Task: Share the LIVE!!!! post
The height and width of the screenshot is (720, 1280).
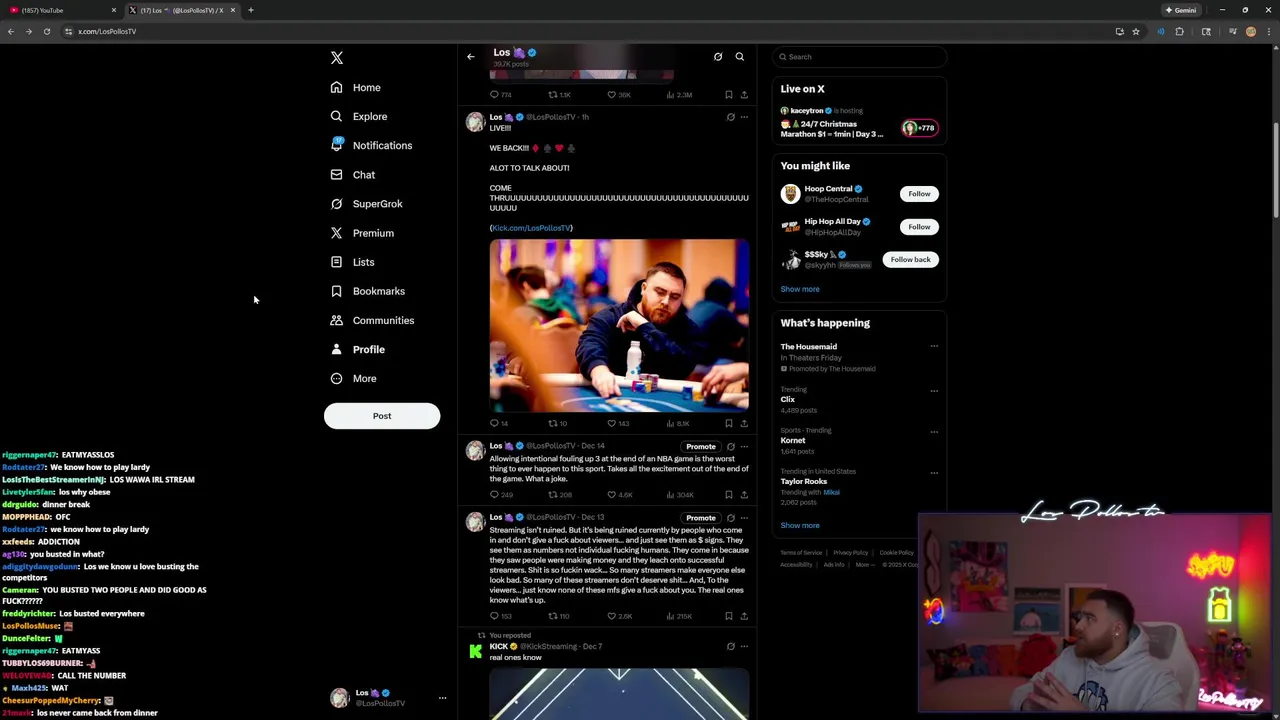Action: 744,423
